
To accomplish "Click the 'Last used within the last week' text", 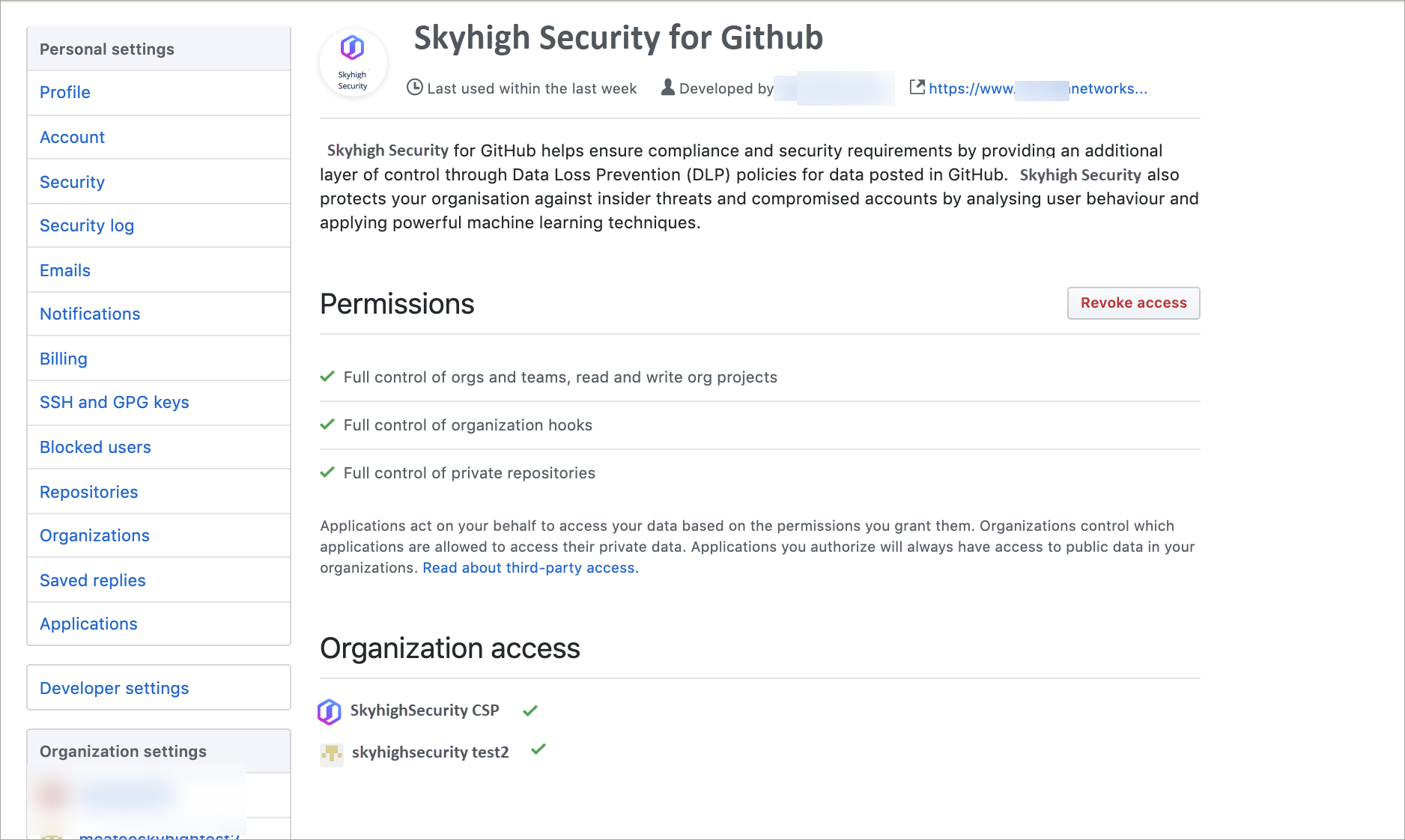I will [x=532, y=89].
